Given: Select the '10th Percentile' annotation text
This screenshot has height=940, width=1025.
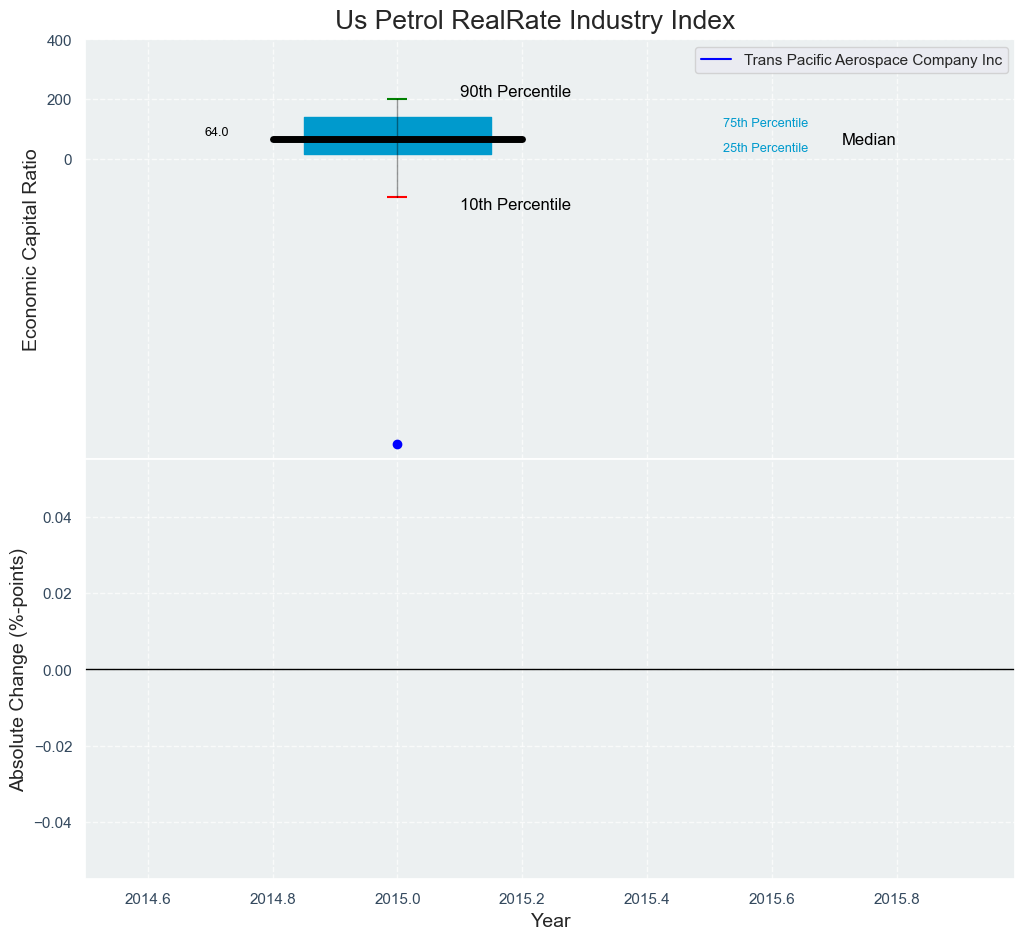Looking at the screenshot, I should click(515, 205).
